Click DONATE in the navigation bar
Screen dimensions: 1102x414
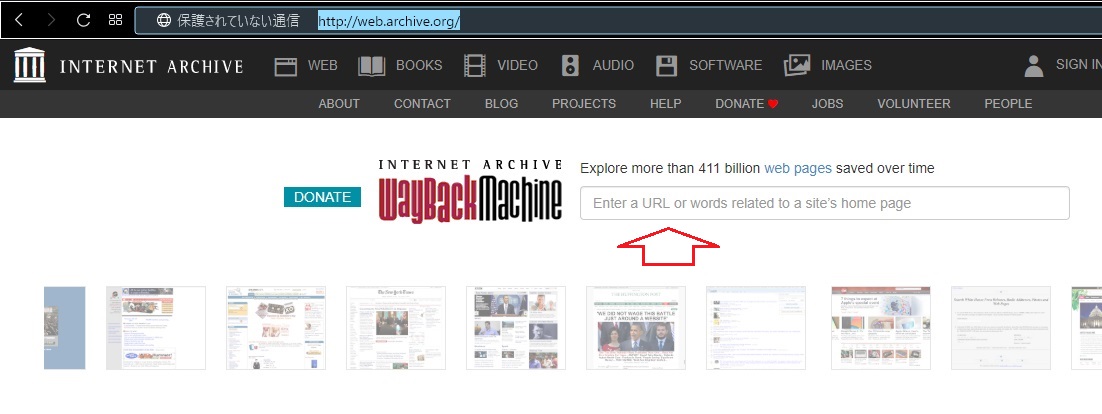click(x=746, y=103)
